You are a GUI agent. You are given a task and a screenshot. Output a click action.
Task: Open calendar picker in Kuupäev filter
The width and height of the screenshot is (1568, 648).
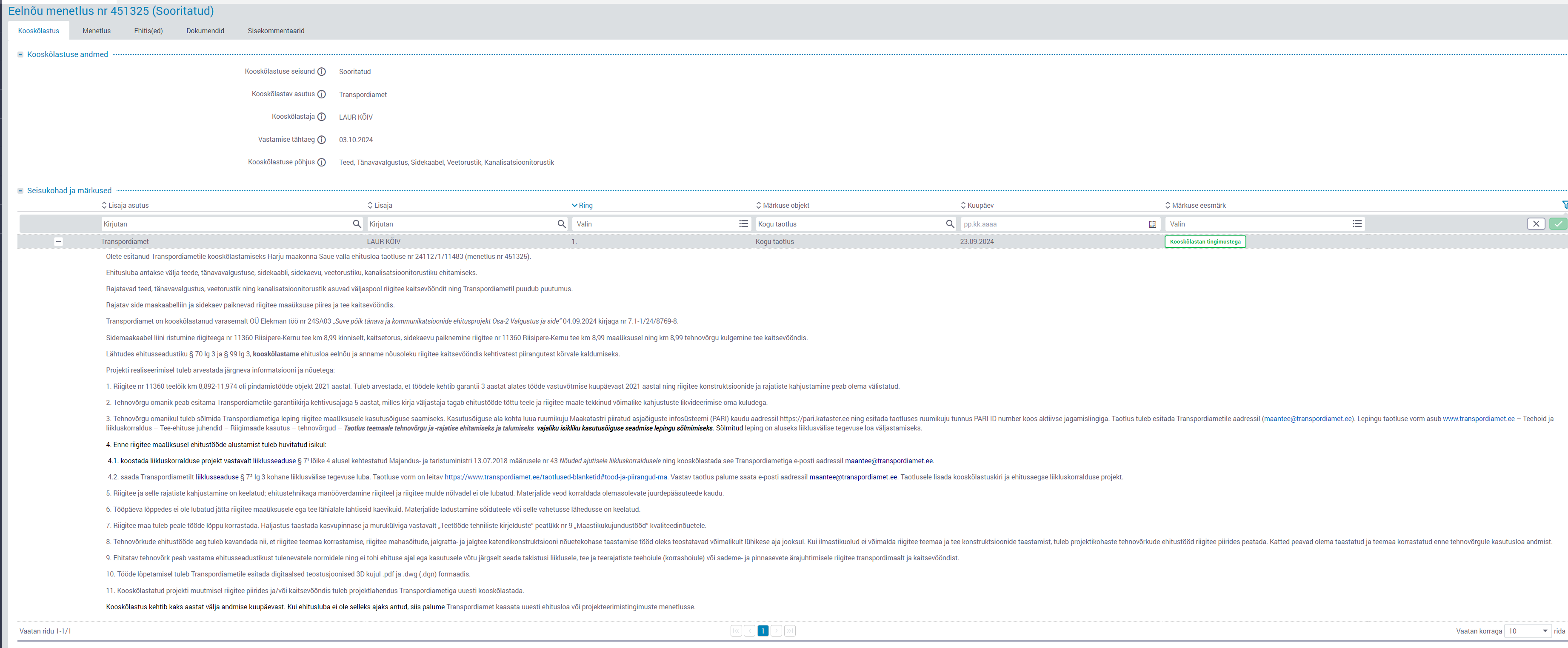1152,224
